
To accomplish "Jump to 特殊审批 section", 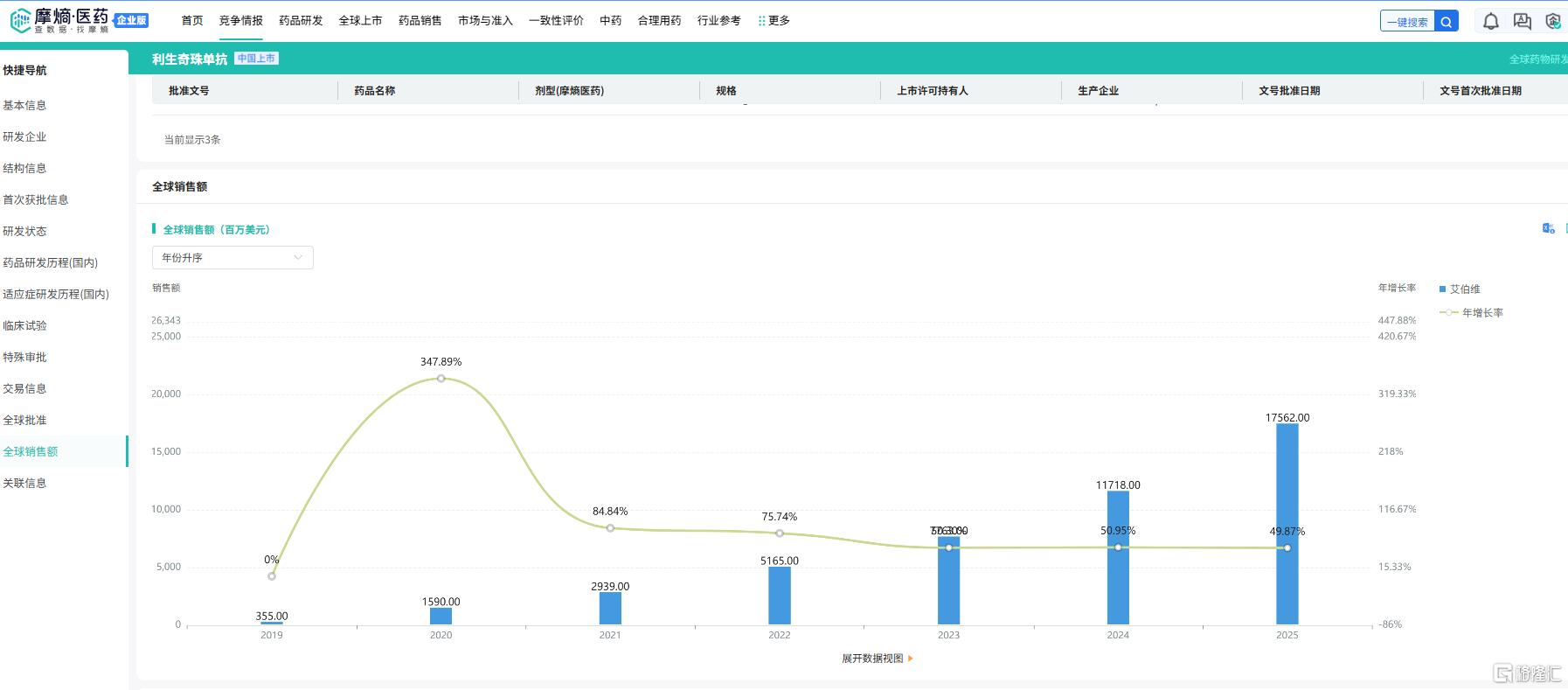I will tap(24, 357).
